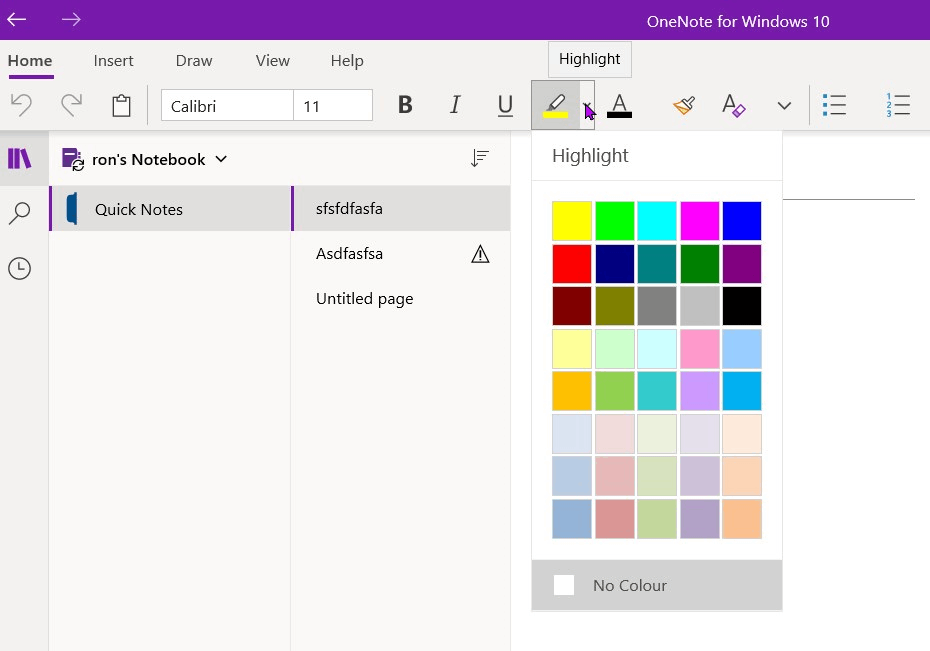Open highlight colour dropdown arrow
The width and height of the screenshot is (930, 651).
click(587, 106)
